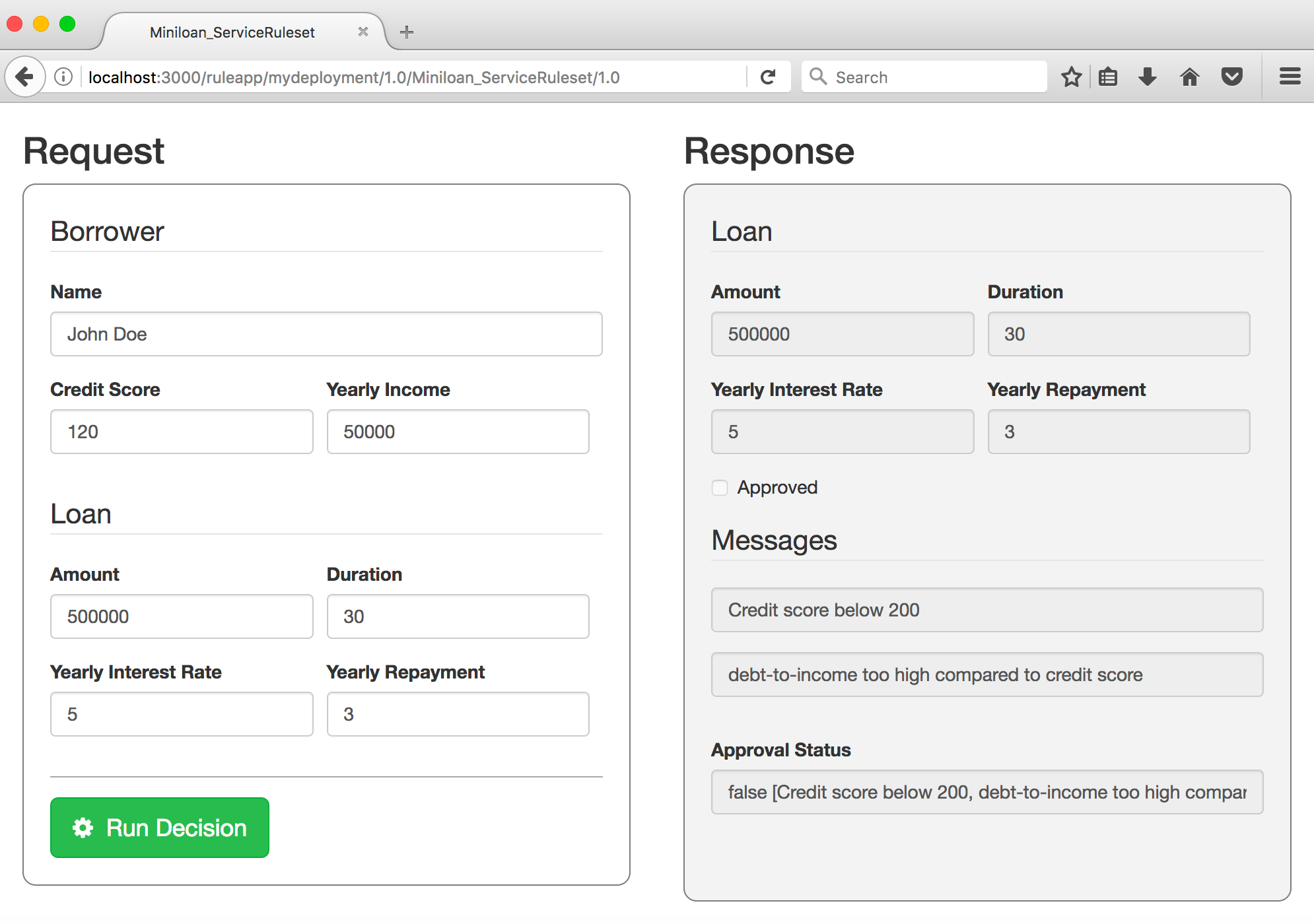Click the Approval Status response field
Viewport: 1314px width, 924px height.
986,792
